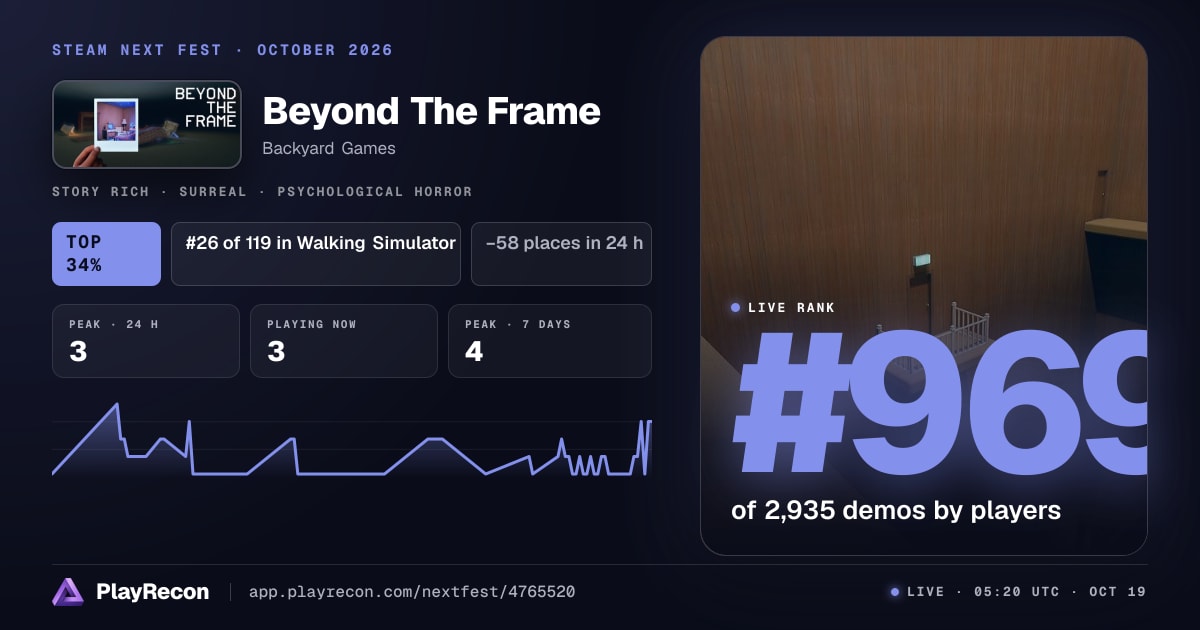This screenshot has width=1200, height=630.
Task: Open the Beyond The Frame game thumbnail
Action: [x=147, y=124]
